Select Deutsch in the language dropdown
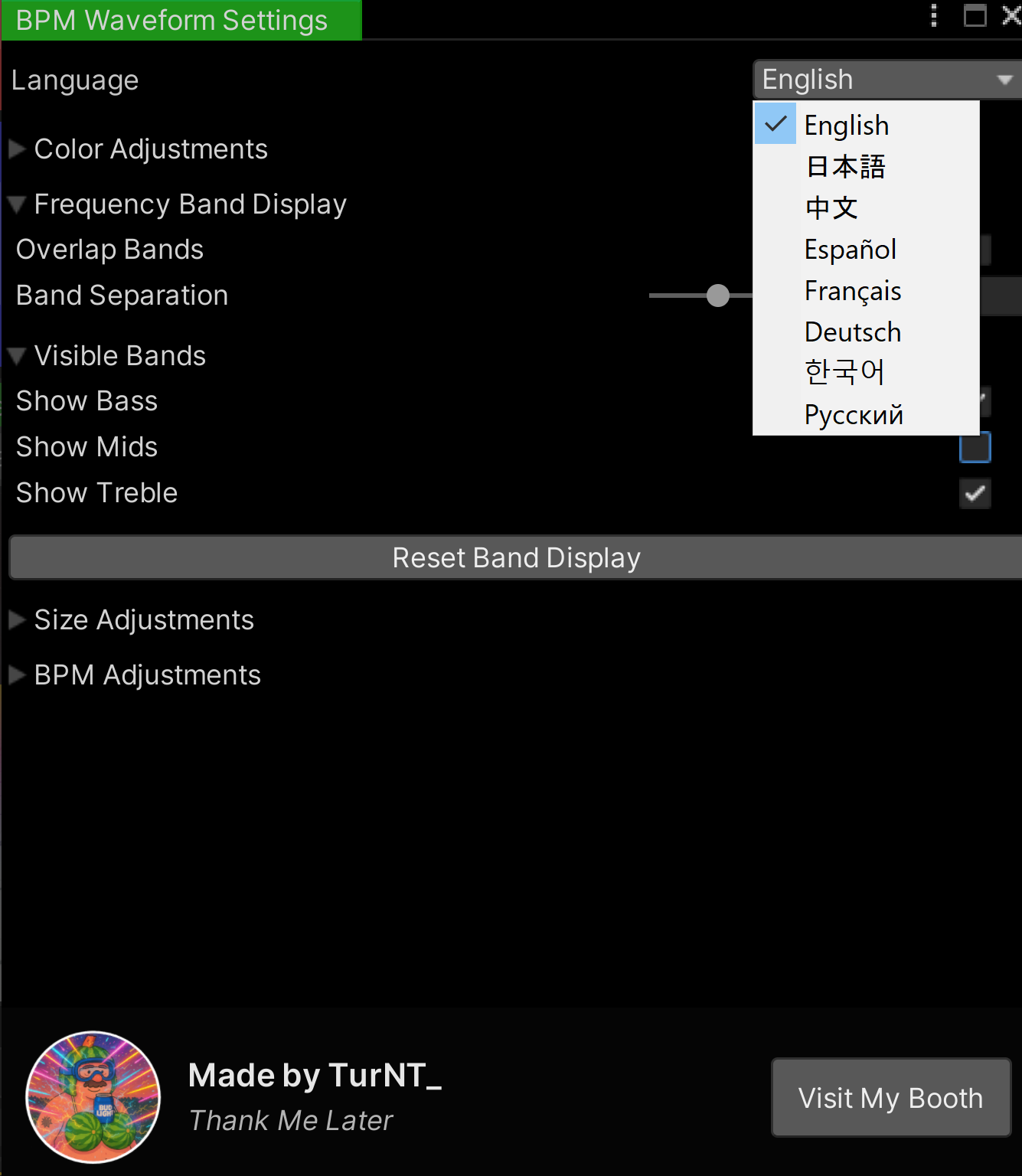This screenshot has height=1176, width=1022. coord(852,332)
